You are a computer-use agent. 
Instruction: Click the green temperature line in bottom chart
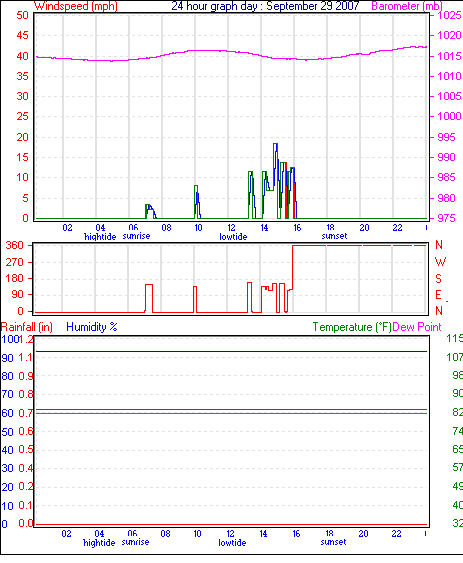click(232, 410)
